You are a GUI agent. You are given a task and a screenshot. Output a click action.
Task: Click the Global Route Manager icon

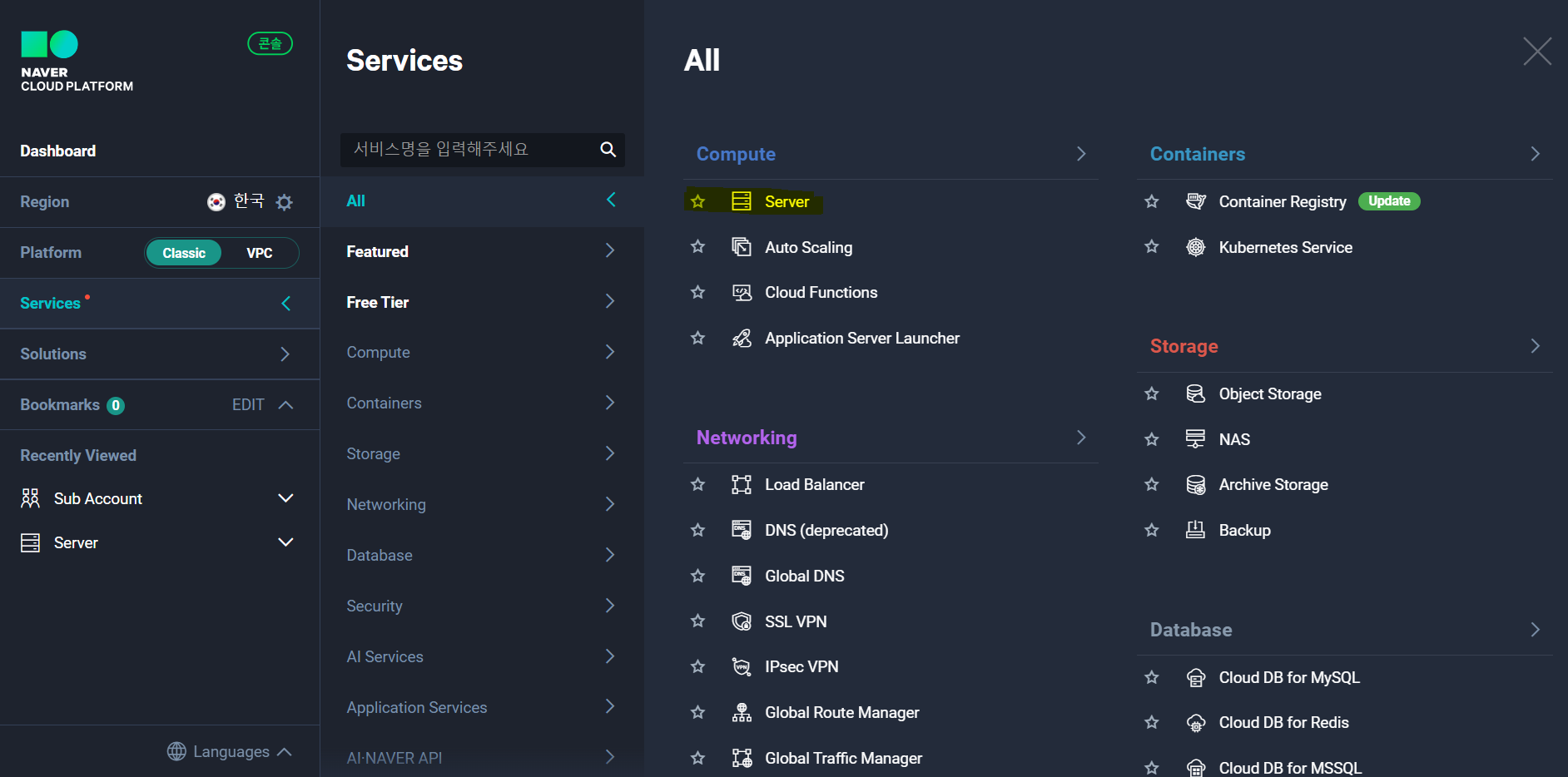coord(741,712)
